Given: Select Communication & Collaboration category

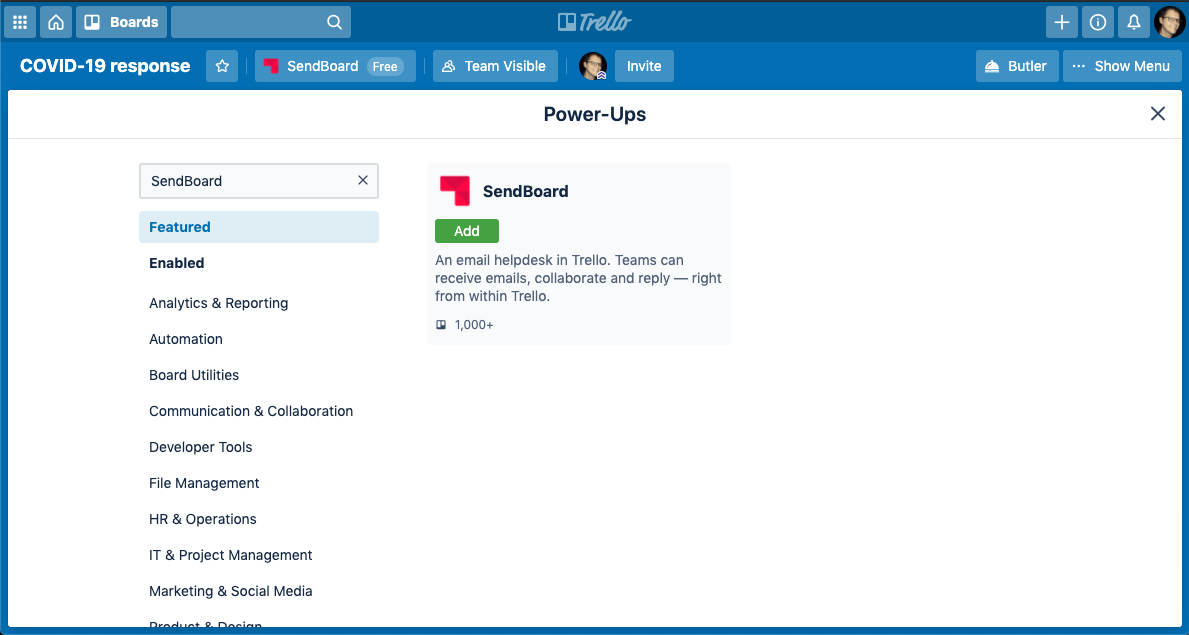Looking at the screenshot, I should [251, 411].
